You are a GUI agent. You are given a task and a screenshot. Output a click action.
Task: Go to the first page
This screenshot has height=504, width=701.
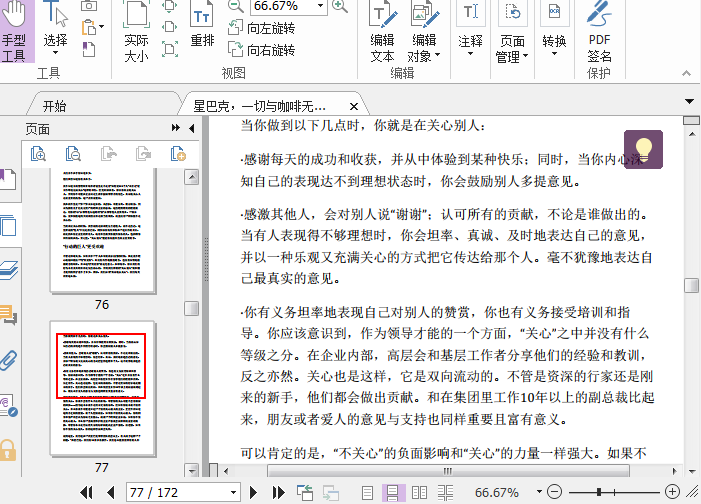click(86, 492)
